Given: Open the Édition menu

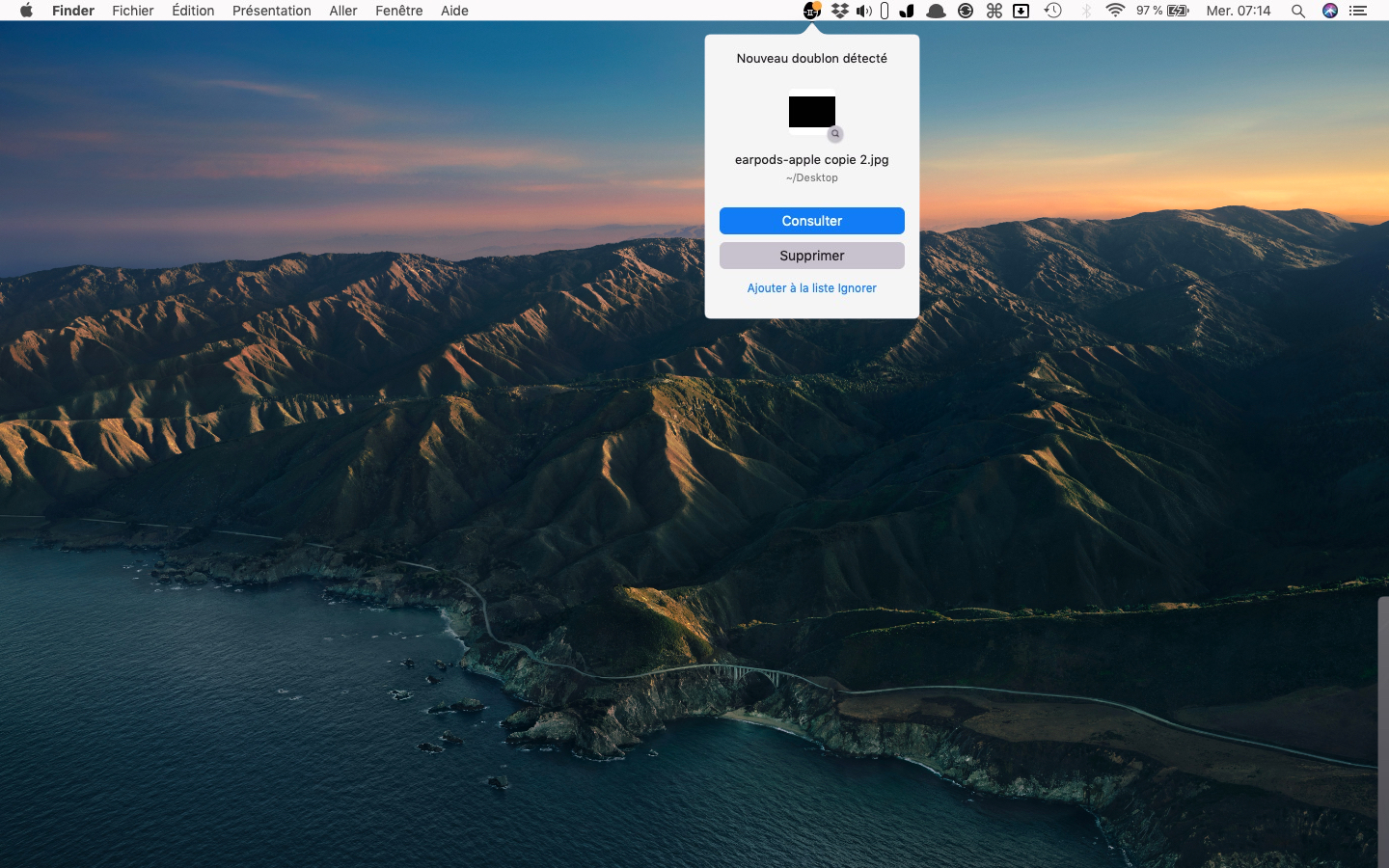Looking at the screenshot, I should click(x=193, y=11).
